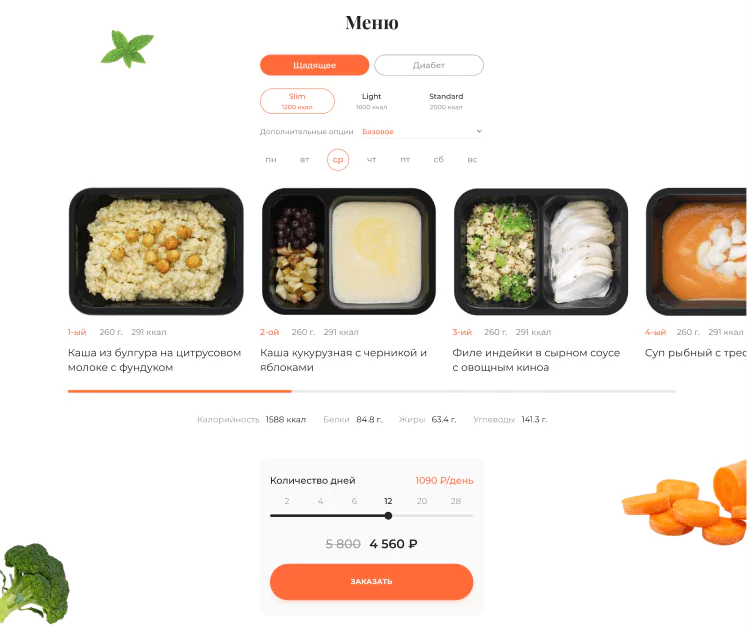Select the Щадящее menu type

click(x=314, y=65)
